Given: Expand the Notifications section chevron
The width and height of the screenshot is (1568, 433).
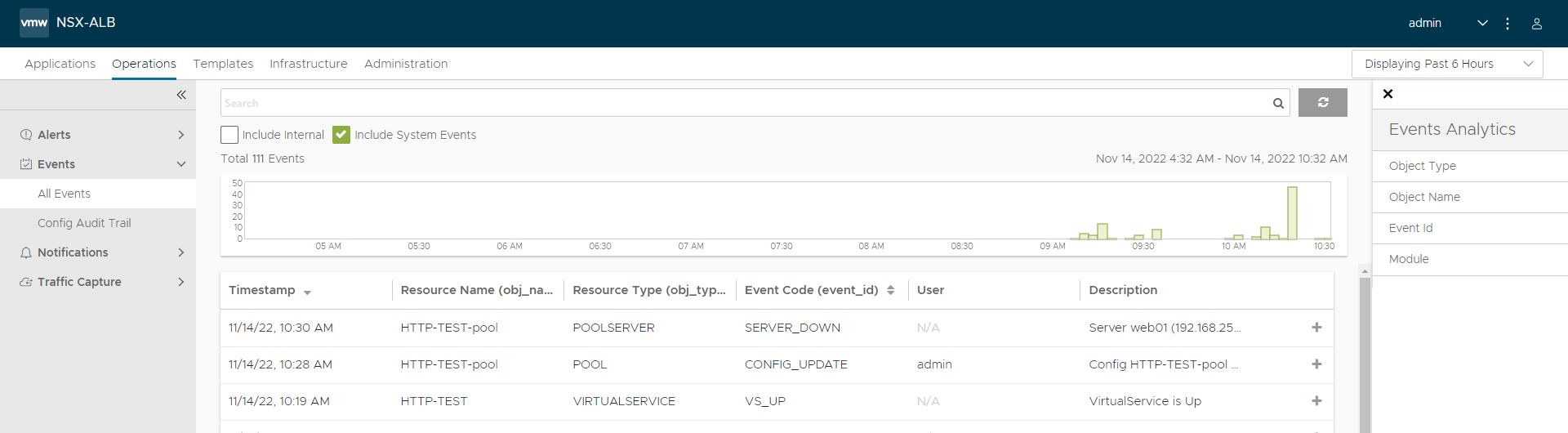Looking at the screenshot, I should [181, 252].
